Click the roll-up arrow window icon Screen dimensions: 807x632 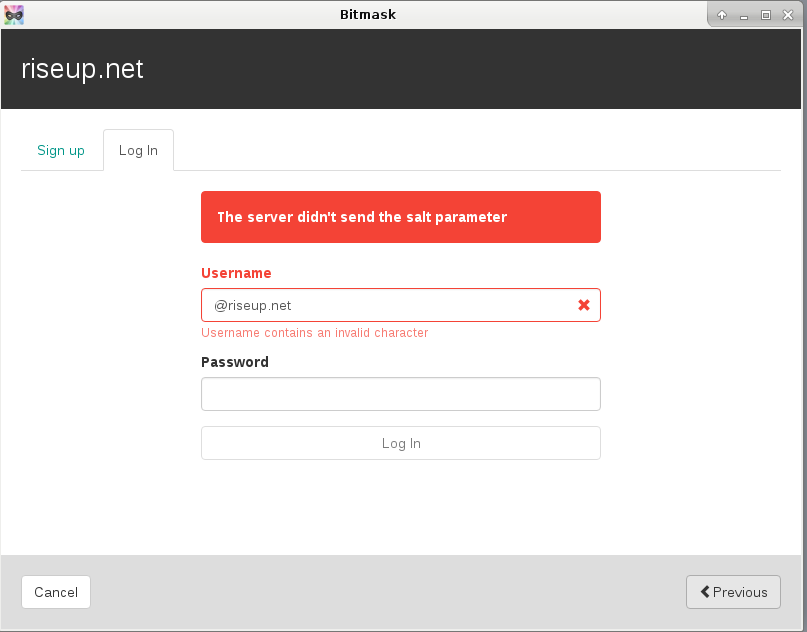point(722,15)
